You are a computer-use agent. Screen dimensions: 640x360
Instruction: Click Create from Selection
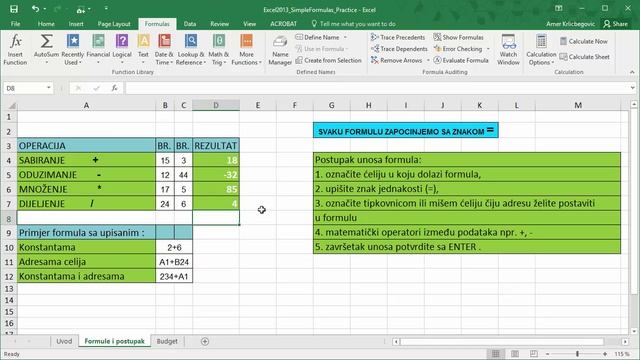[x=329, y=60]
